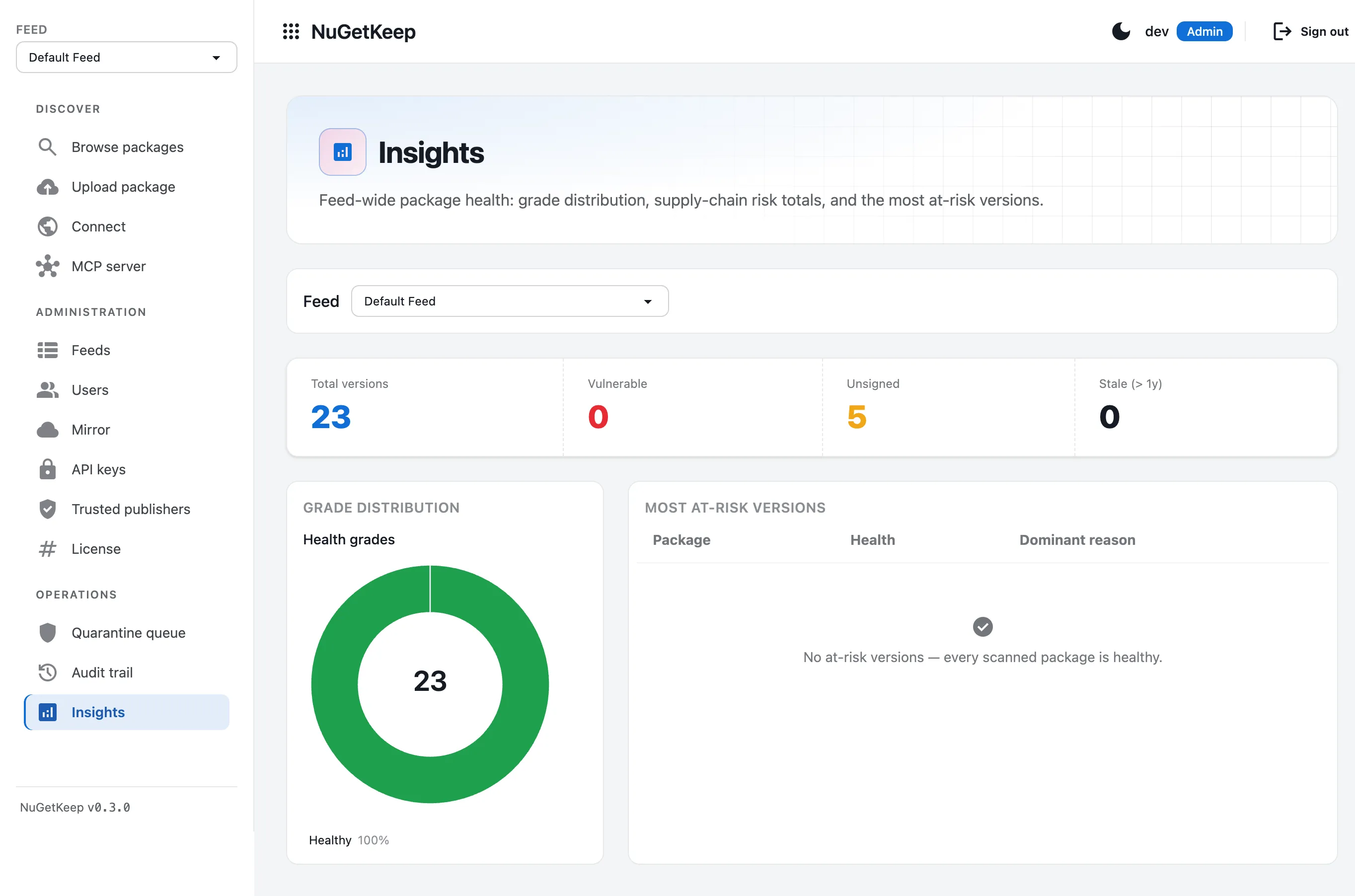This screenshot has height=896, width=1355.
Task: Open the app grid menu icon
Action: tap(291, 31)
